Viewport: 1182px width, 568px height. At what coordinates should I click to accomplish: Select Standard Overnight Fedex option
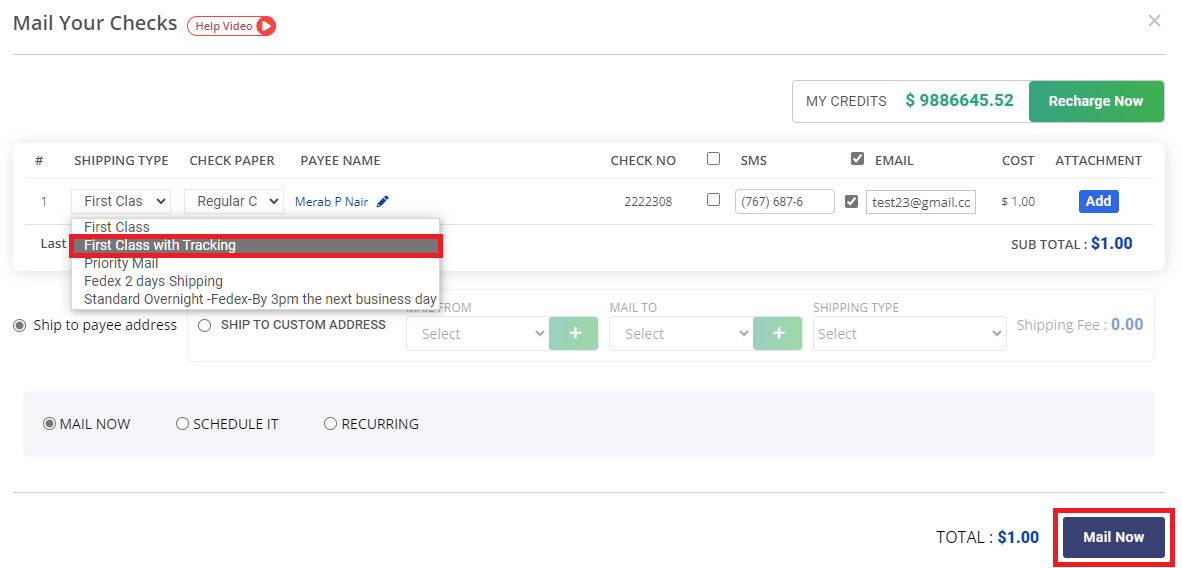tap(256, 299)
